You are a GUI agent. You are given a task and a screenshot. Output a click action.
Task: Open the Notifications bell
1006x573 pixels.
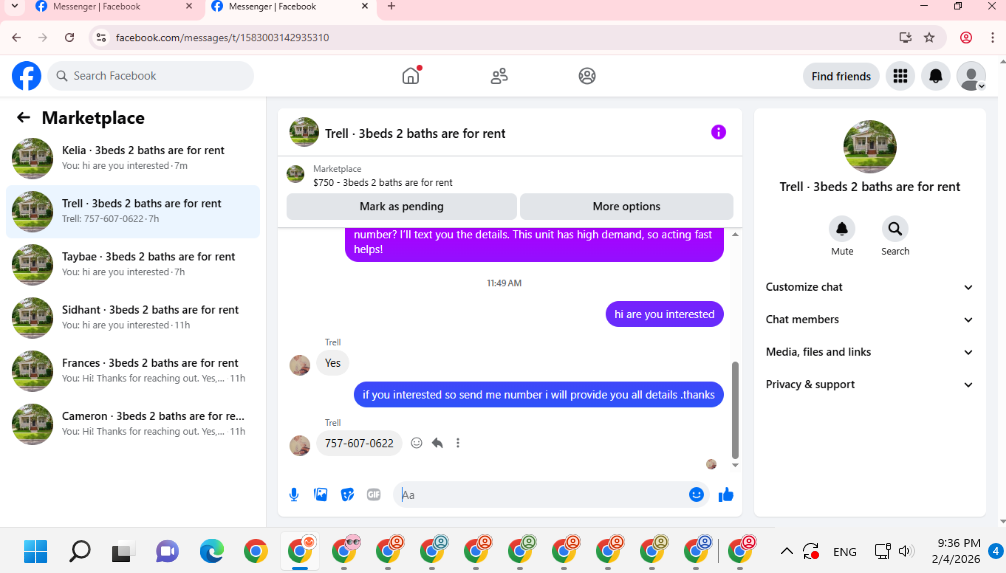tap(935, 76)
